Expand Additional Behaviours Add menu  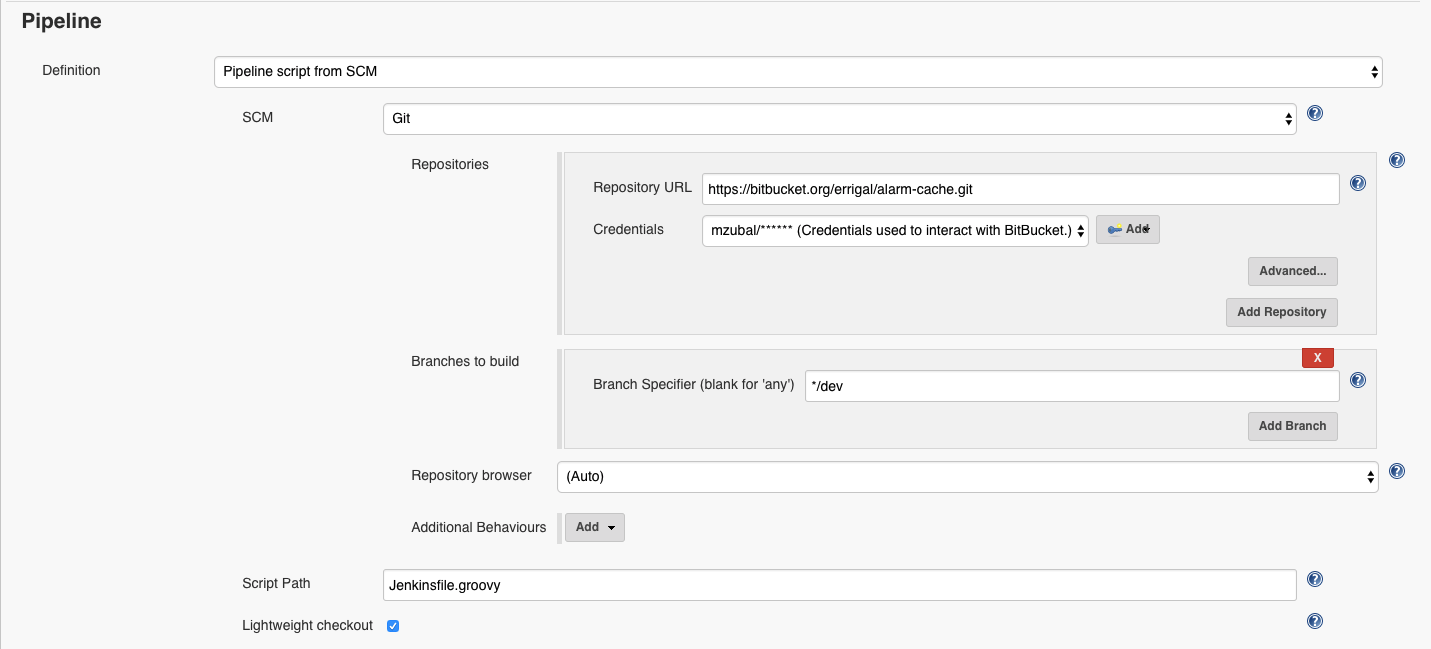pos(595,527)
